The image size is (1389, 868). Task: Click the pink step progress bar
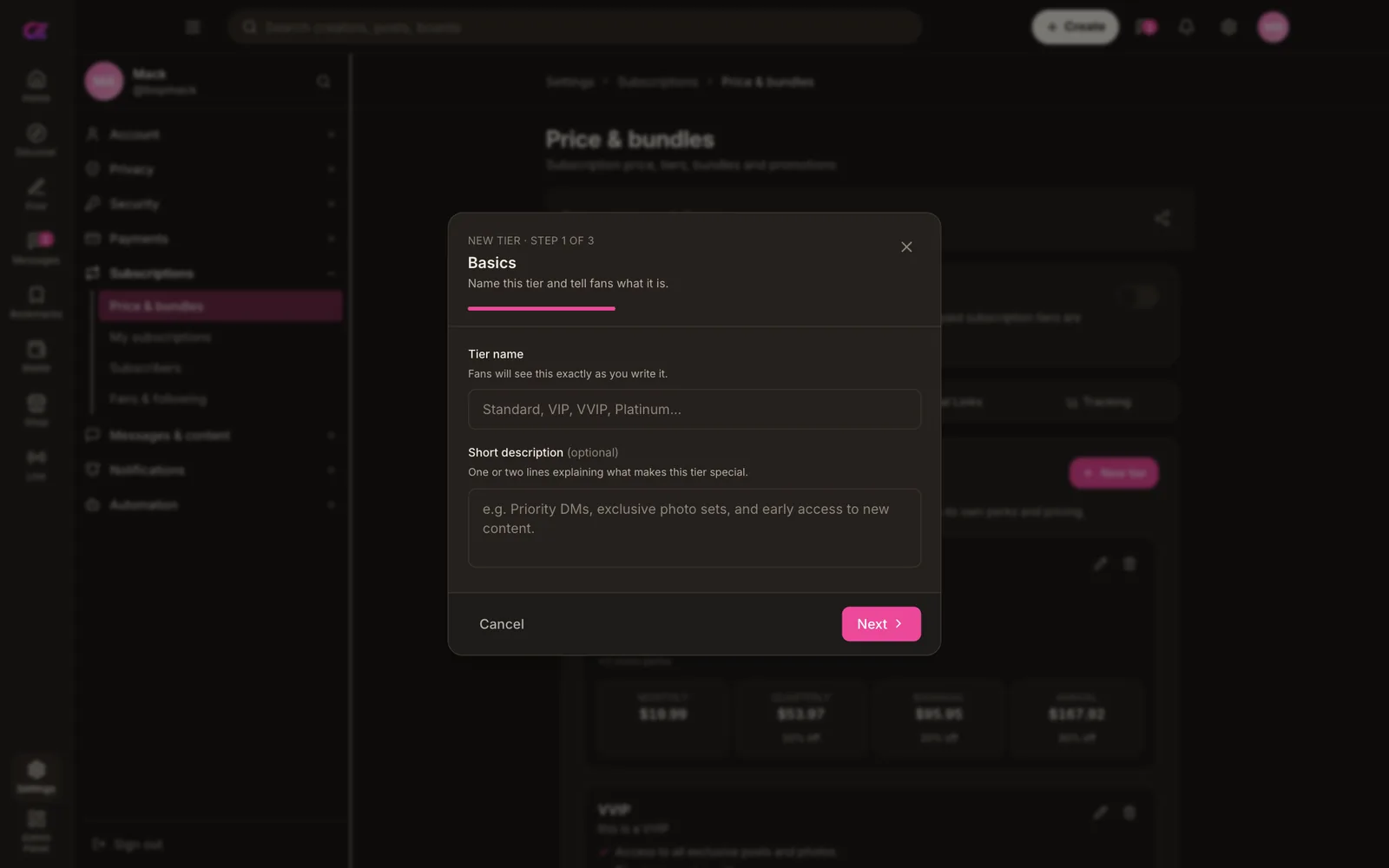(x=542, y=308)
